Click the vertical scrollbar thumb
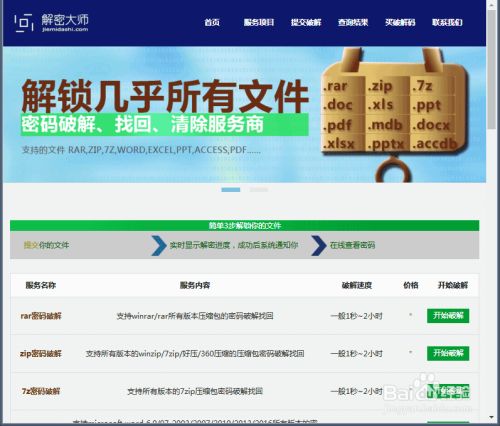This screenshot has width=500, height=426. tap(492, 69)
